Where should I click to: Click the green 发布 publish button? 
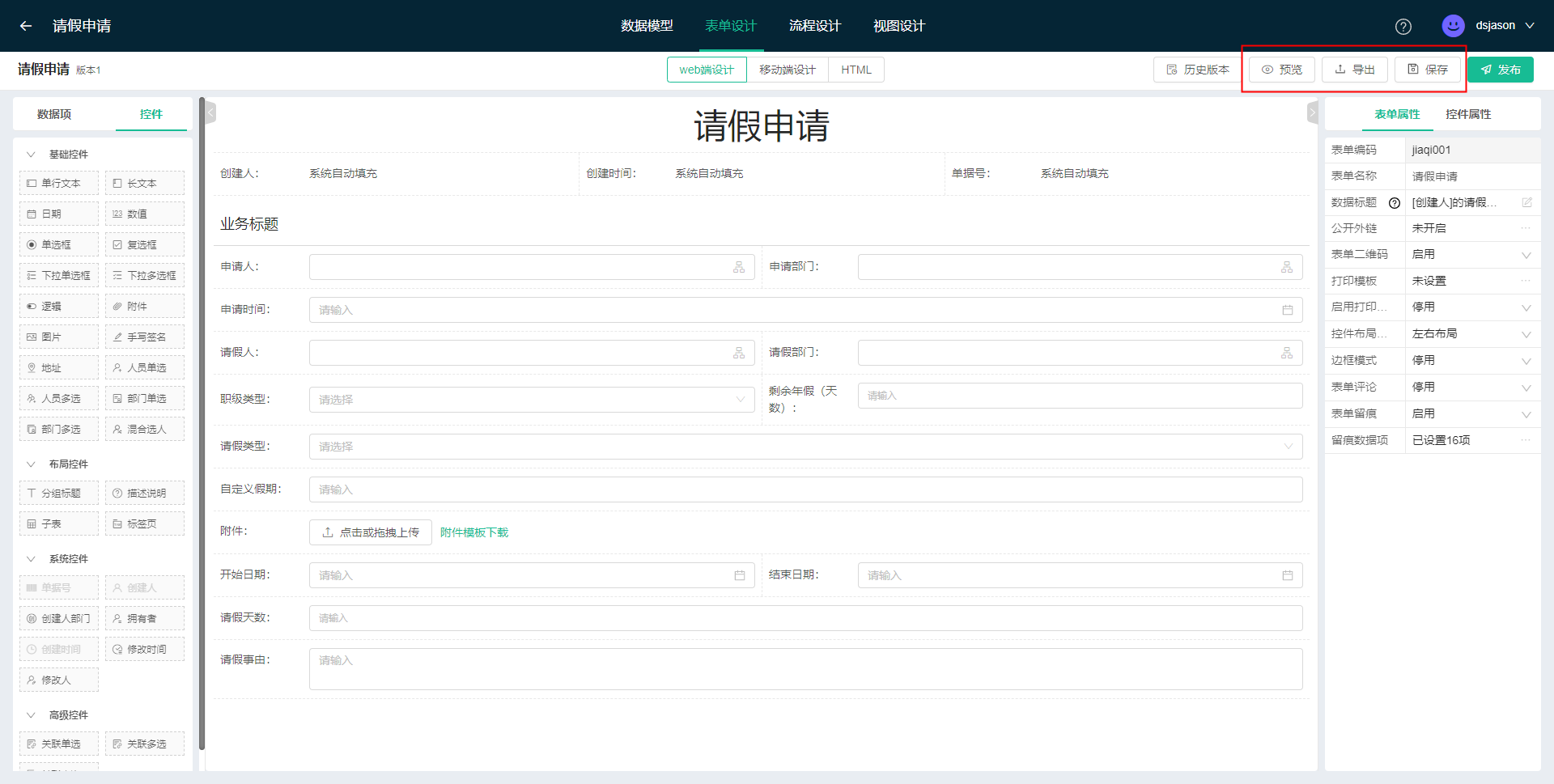click(x=1501, y=70)
